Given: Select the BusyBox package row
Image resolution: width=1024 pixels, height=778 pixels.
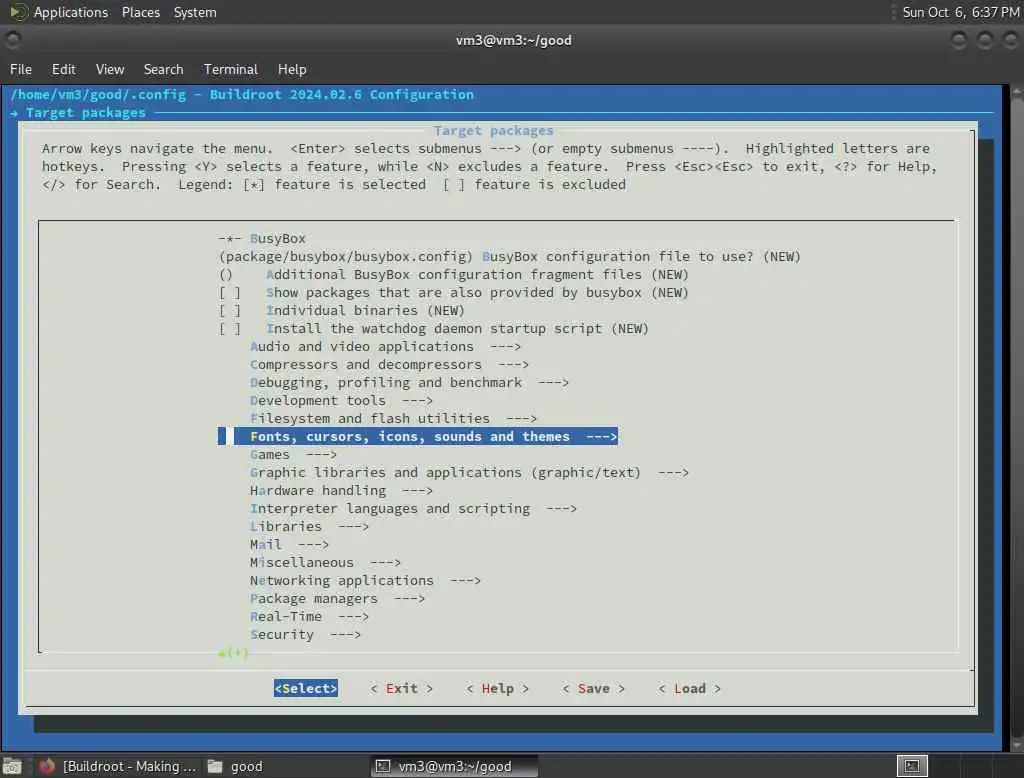Looking at the screenshot, I should 262,238.
